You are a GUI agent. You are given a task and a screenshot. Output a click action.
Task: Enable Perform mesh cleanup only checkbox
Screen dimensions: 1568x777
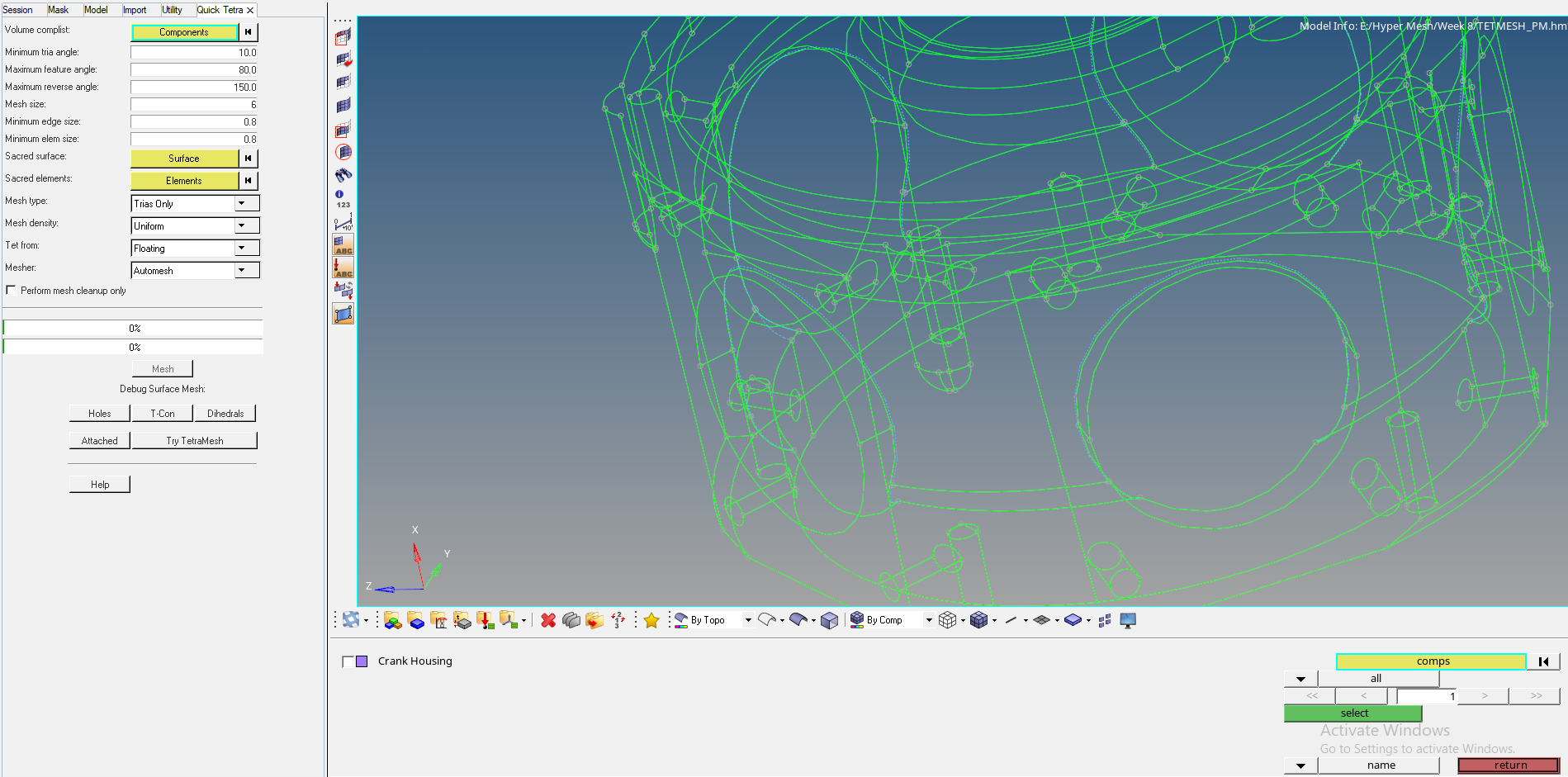(x=11, y=291)
